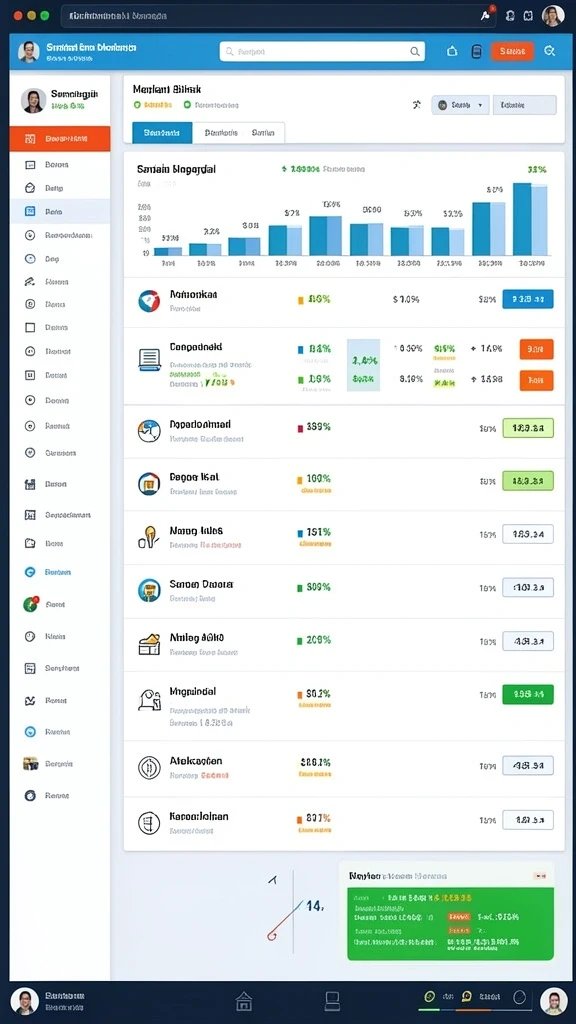Switch to the middle tab beside the blue tab
This screenshot has height=1024, width=576.
click(x=221, y=133)
